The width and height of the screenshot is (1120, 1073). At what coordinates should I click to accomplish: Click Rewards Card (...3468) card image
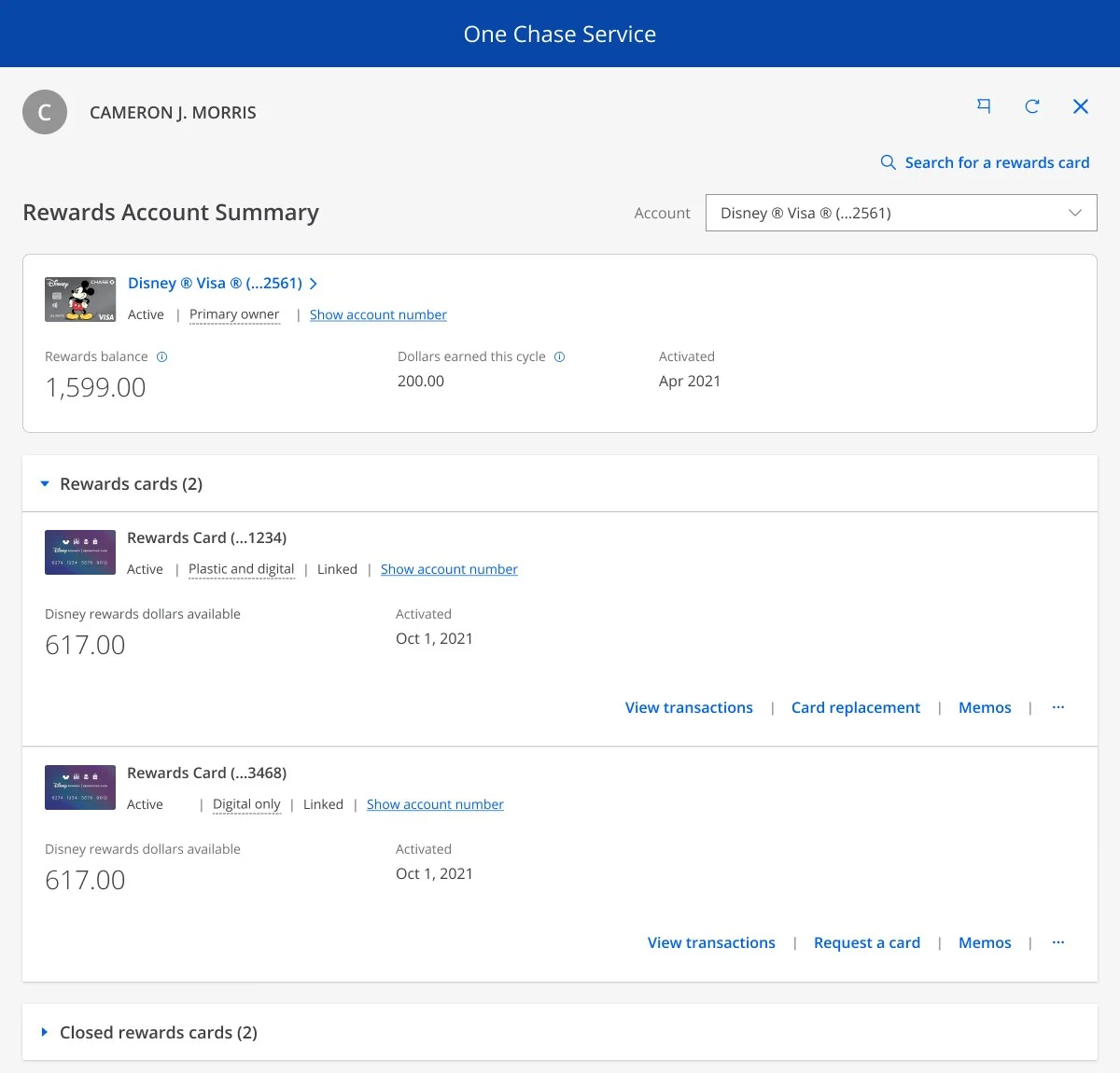80,787
